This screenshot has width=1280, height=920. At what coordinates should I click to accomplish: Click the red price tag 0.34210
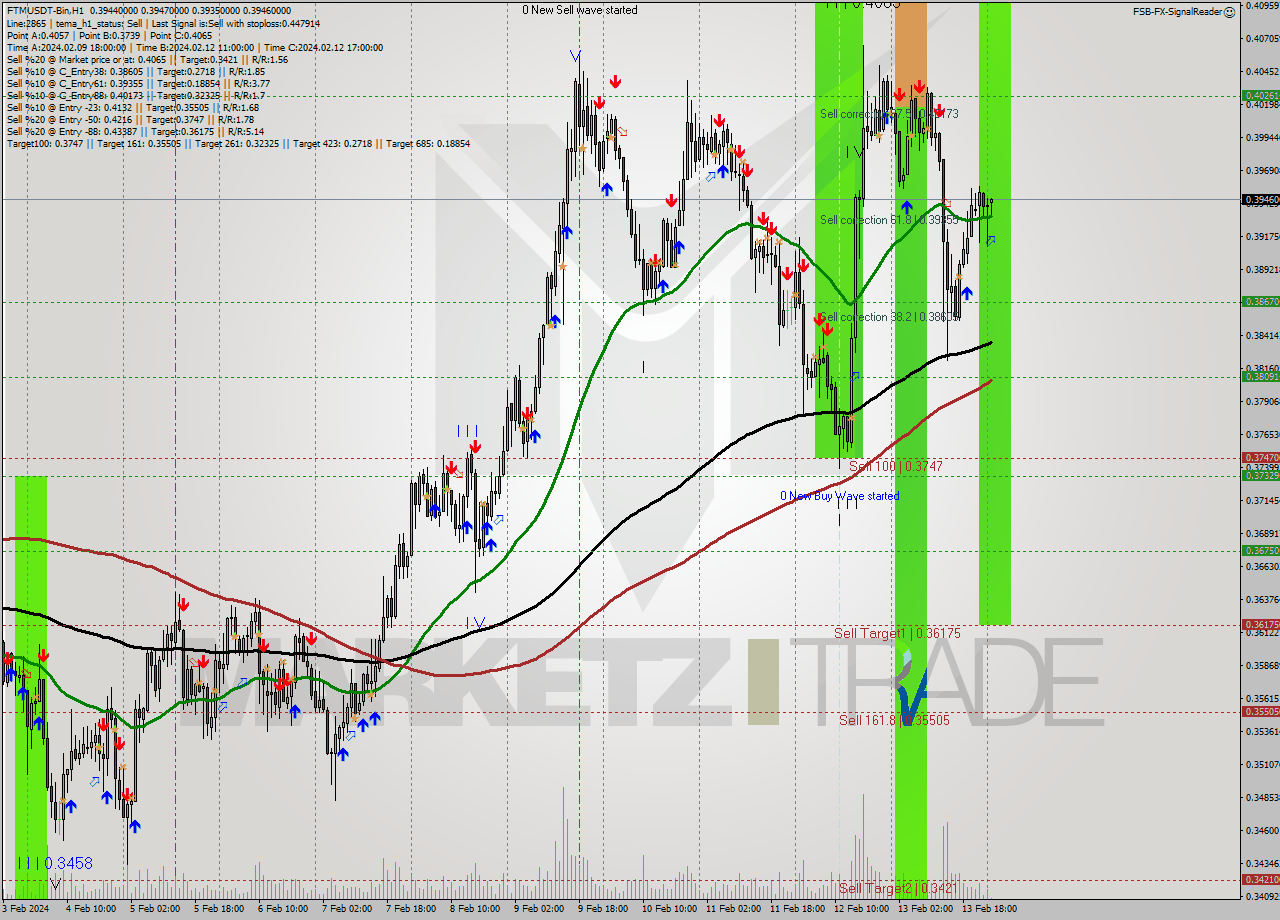coord(1261,880)
